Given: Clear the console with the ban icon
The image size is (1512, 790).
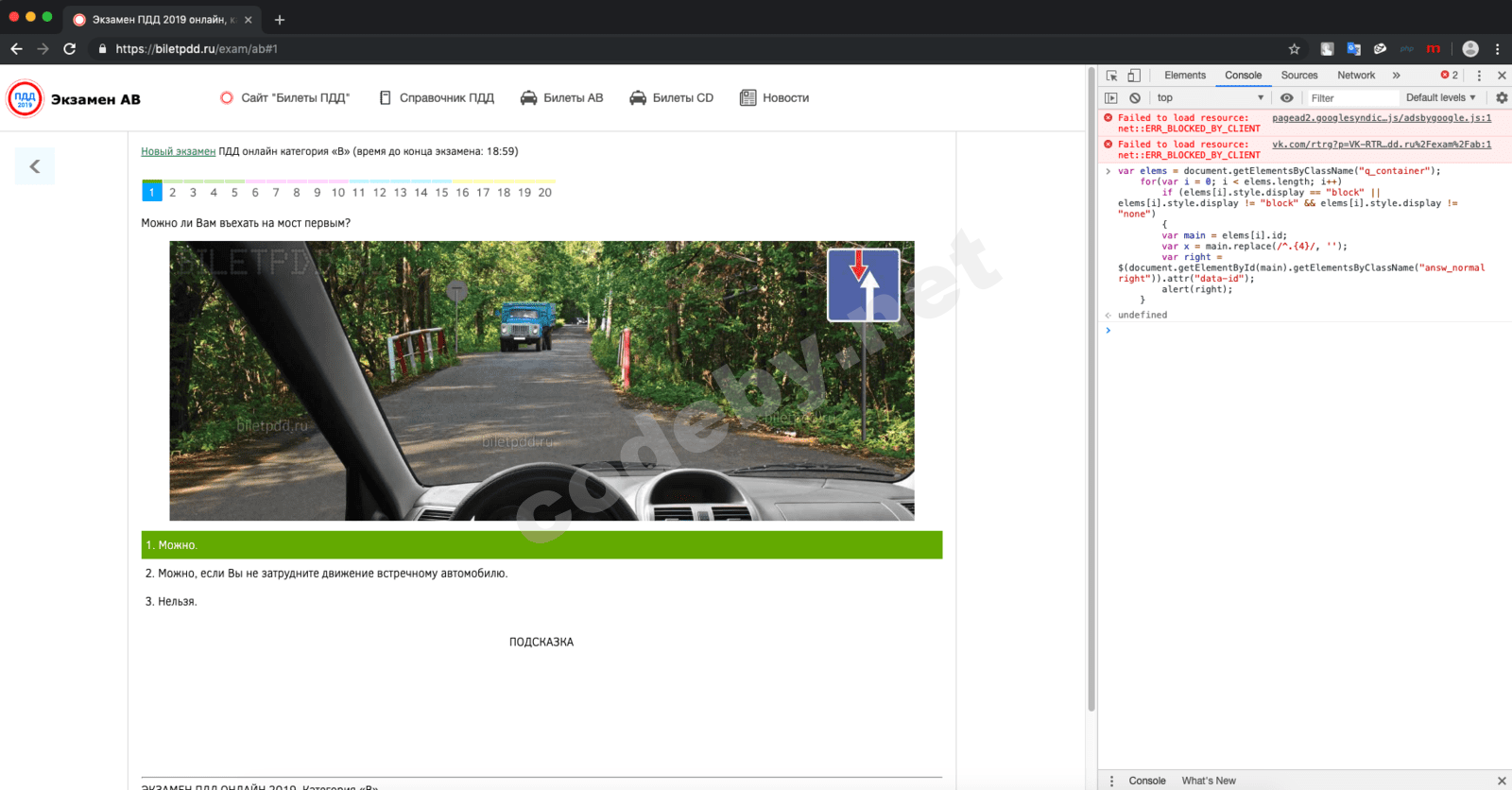Looking at the screenshot, I should click(1135, 98).
